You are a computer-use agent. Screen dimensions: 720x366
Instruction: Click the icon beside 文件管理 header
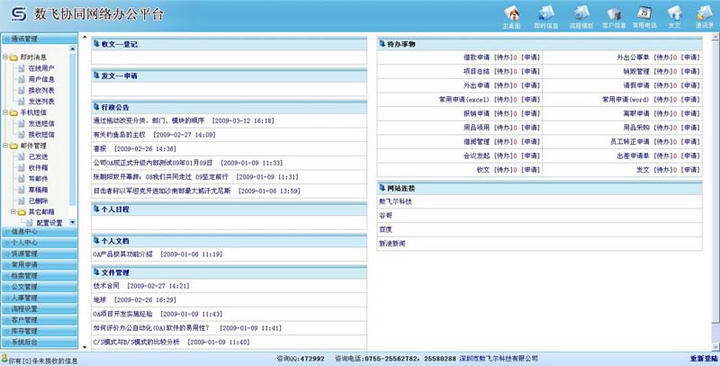click(x=96, y=272)
